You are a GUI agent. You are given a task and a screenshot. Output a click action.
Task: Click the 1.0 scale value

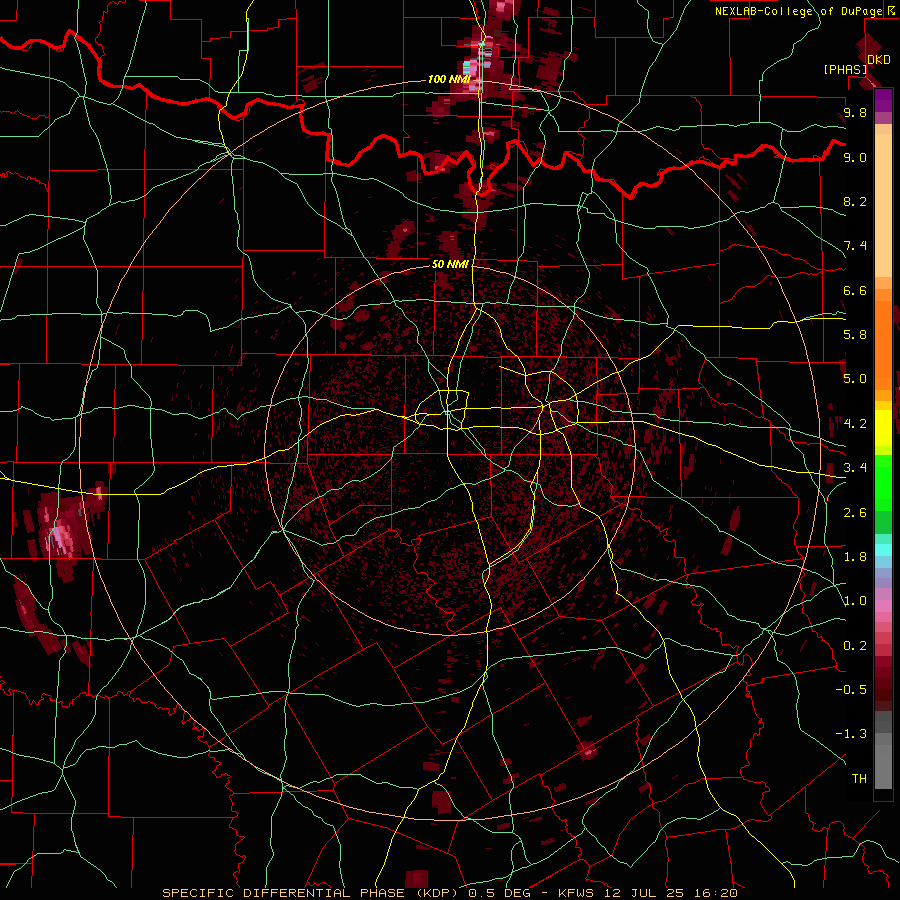click(855, 601)
